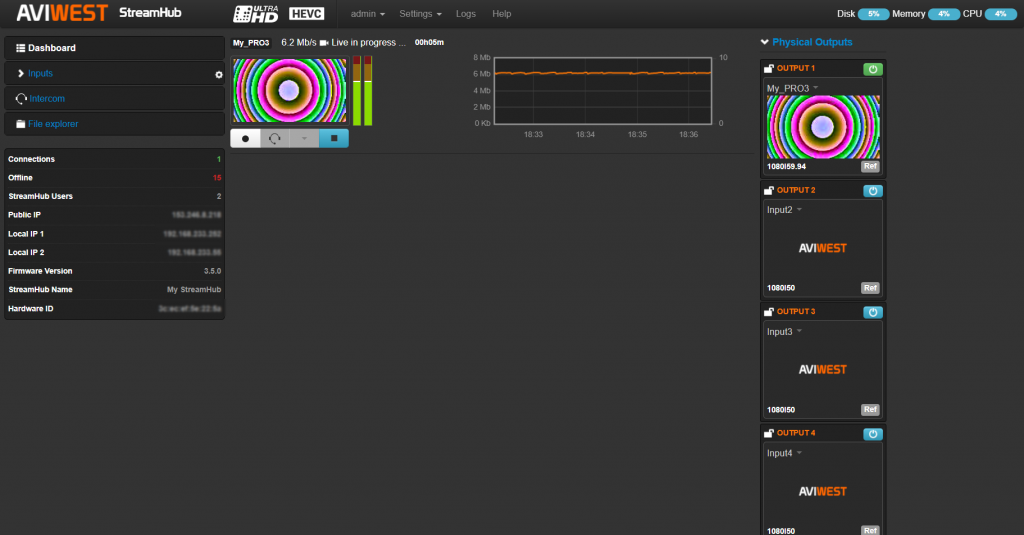The image size is (1024, 535).
Task: Click the Physical Outputs heading link
Action: point(812,42)
